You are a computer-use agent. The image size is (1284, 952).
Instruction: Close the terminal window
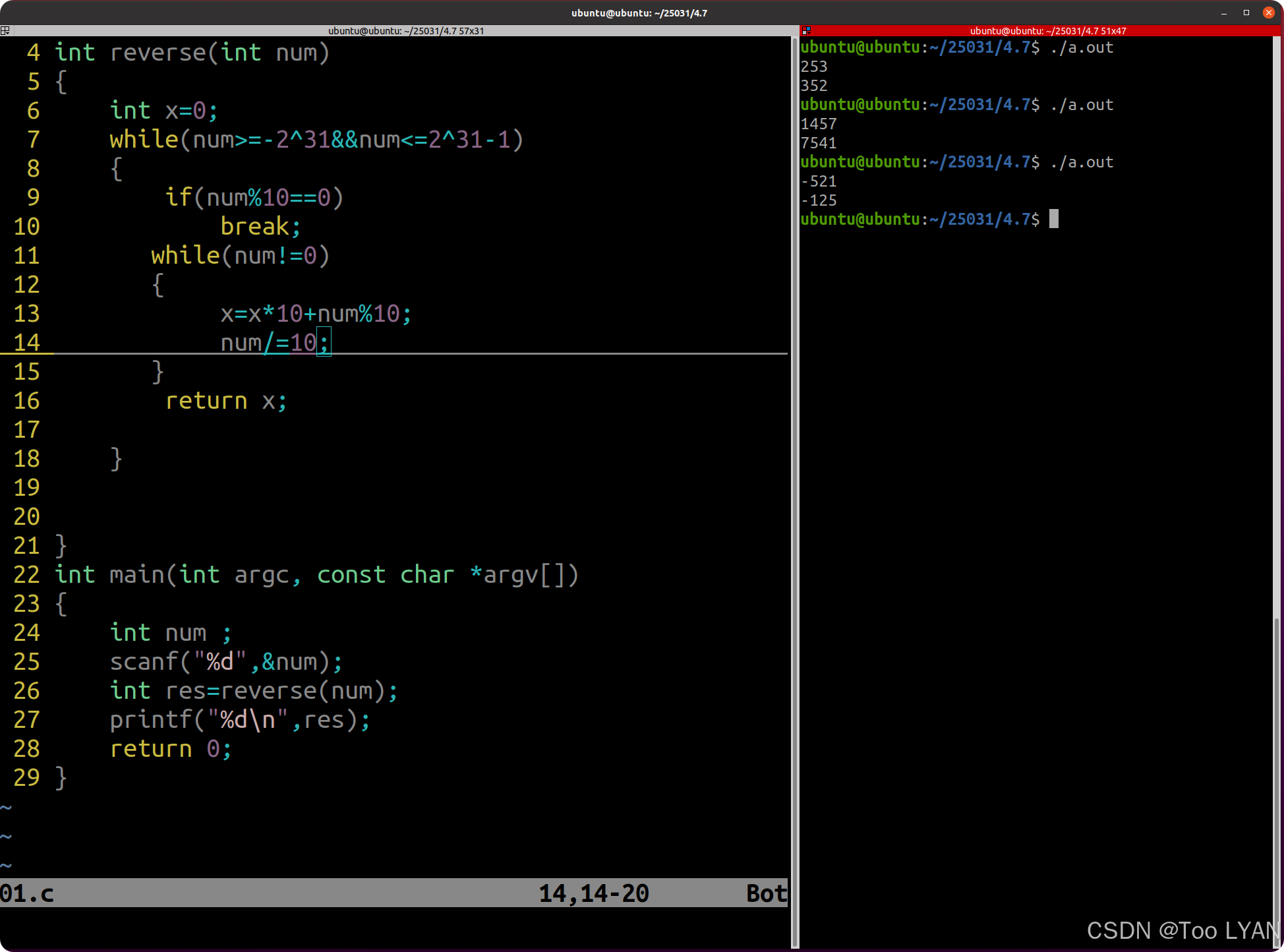click(1268, 13)
